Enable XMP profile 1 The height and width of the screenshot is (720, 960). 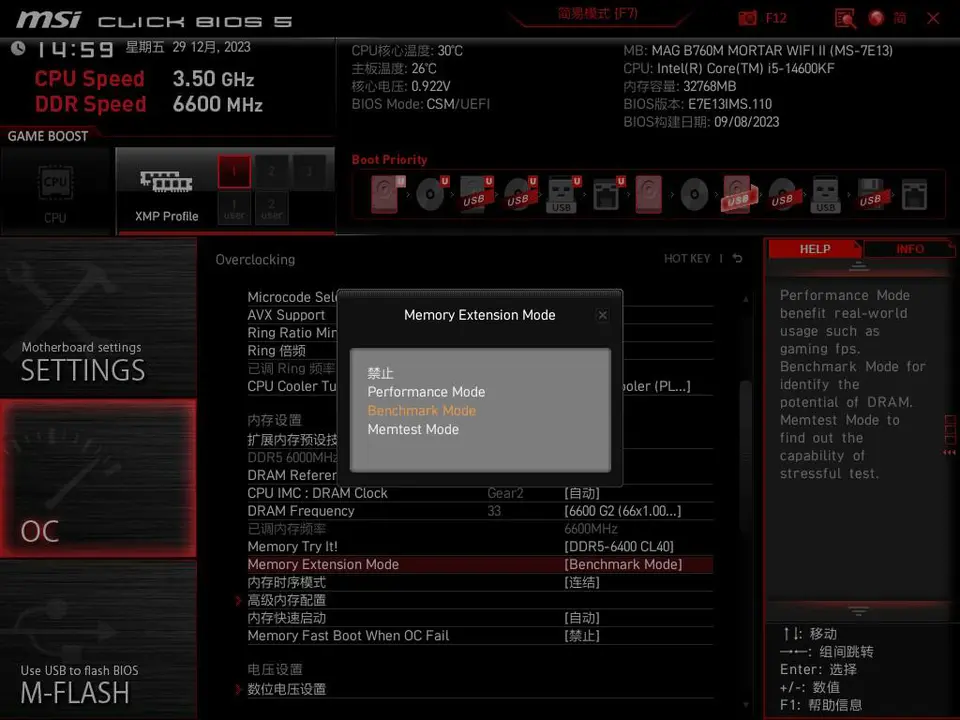(234, 171)
